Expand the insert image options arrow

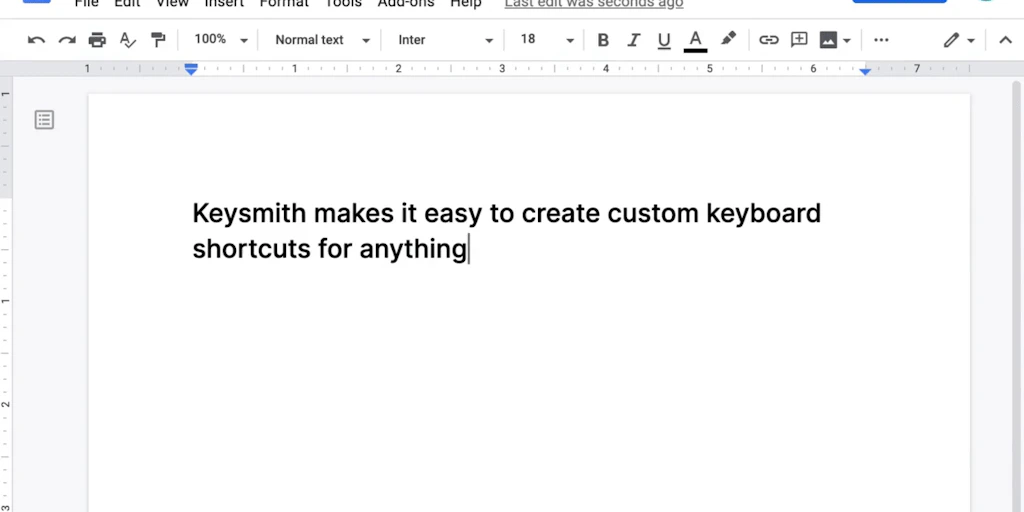[847, 40]
